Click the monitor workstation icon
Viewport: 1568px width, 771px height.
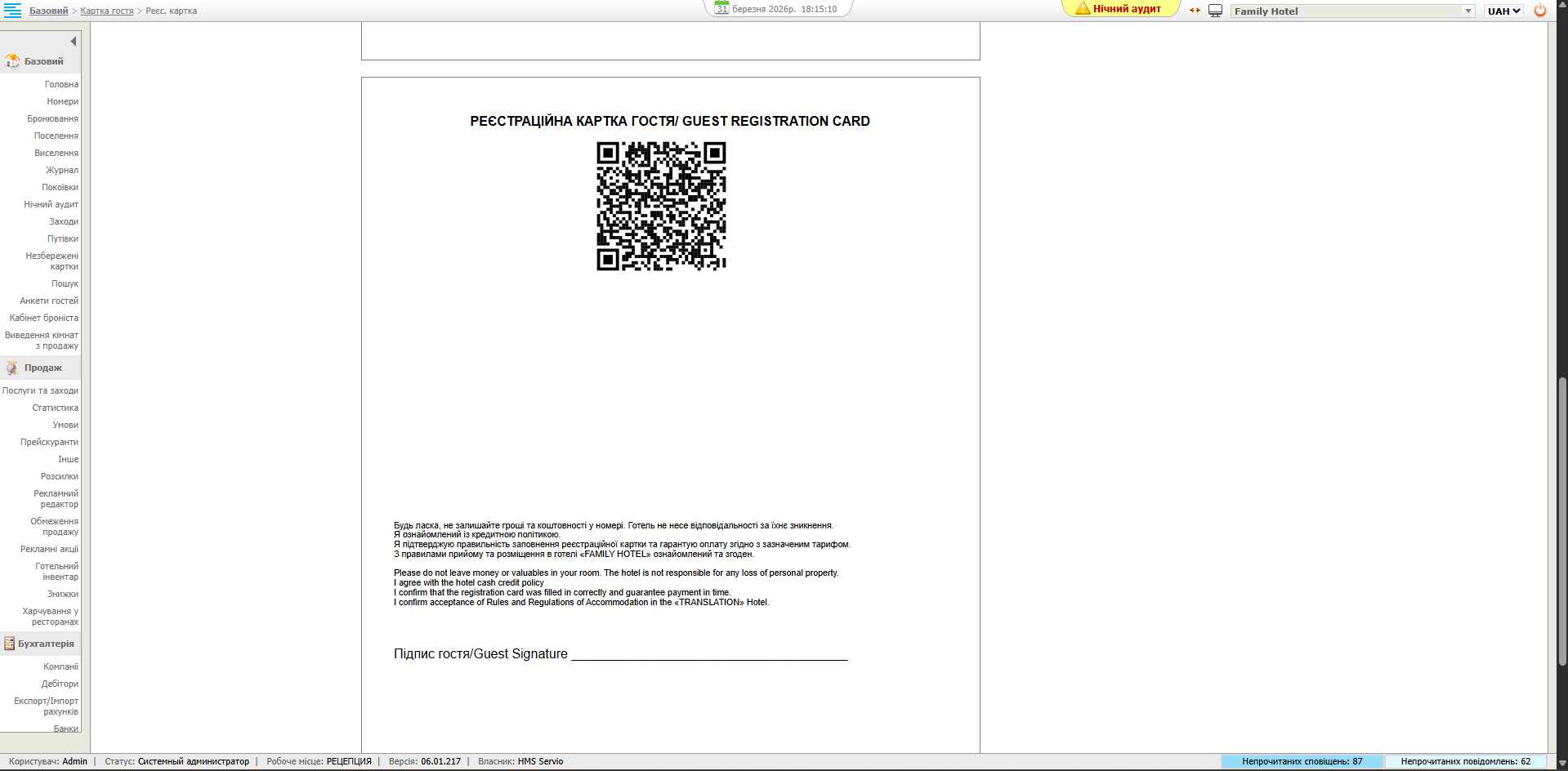(x=1215, y=11)
